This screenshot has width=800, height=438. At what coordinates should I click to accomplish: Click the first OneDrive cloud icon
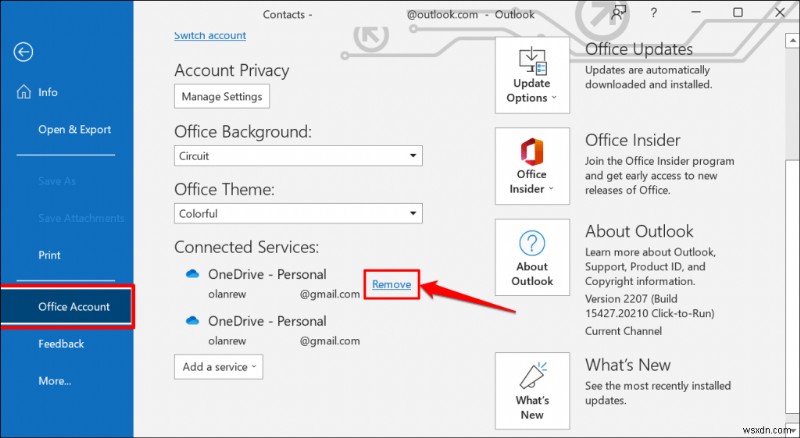(x=192, y=274)
